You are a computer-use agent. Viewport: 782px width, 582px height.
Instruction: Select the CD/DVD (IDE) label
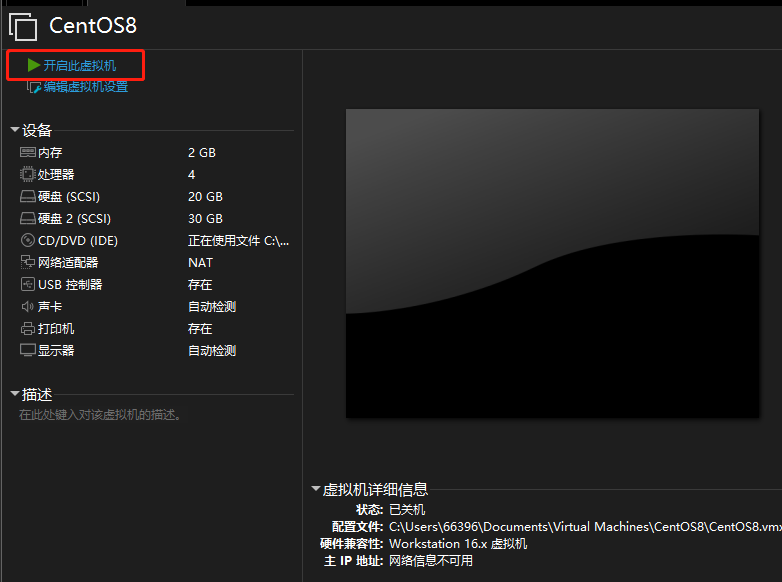(x=78, y=241)
